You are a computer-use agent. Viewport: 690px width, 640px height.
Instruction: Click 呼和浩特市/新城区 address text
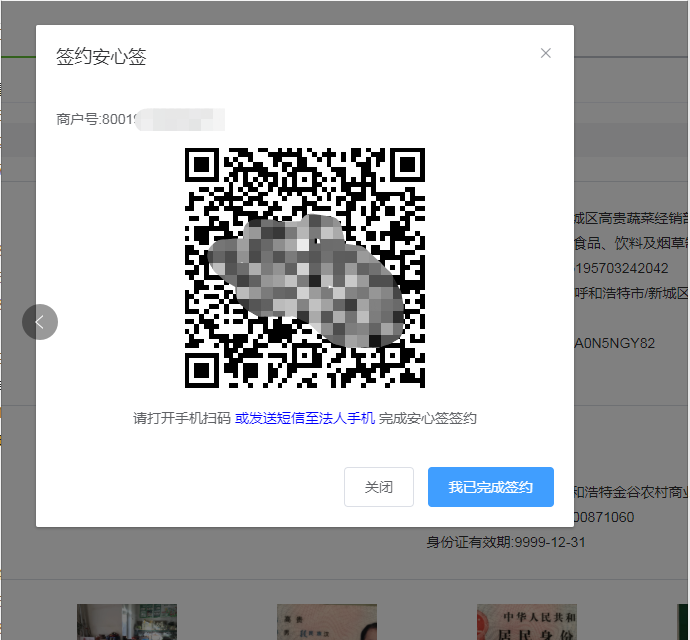631,293
